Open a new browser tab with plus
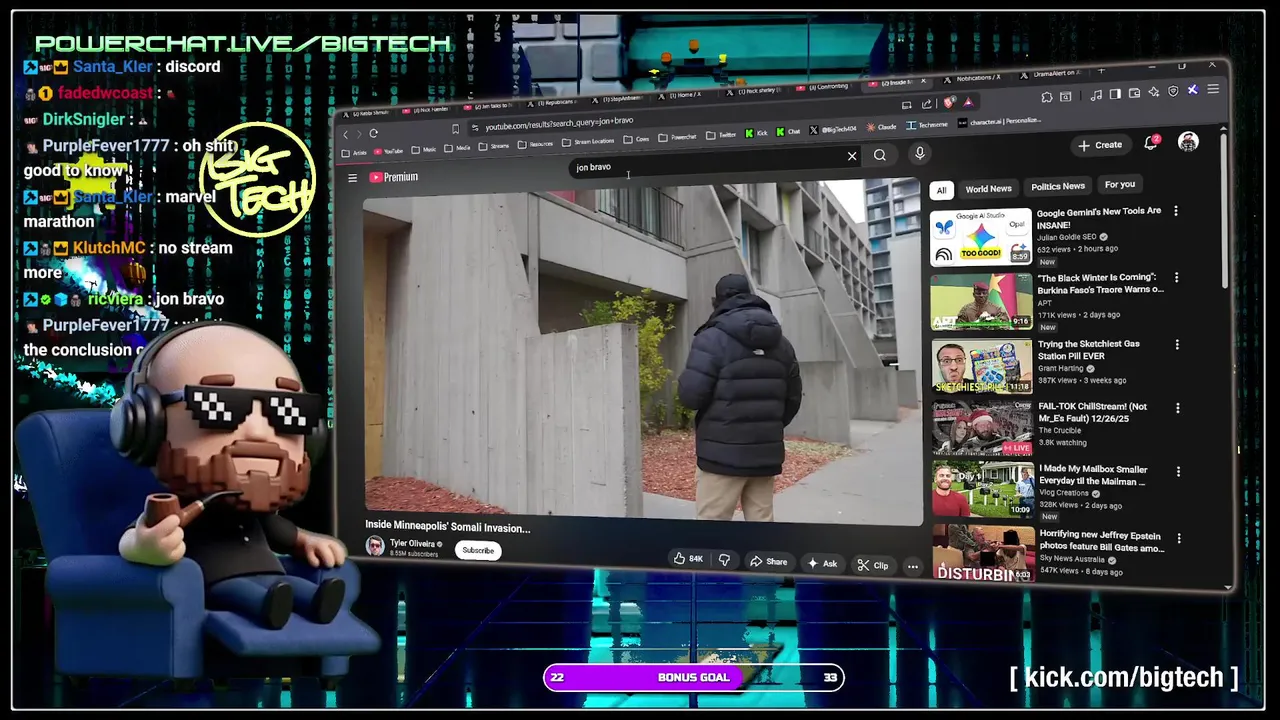This screenshot has width=1280, height=720. [1101, 71]
